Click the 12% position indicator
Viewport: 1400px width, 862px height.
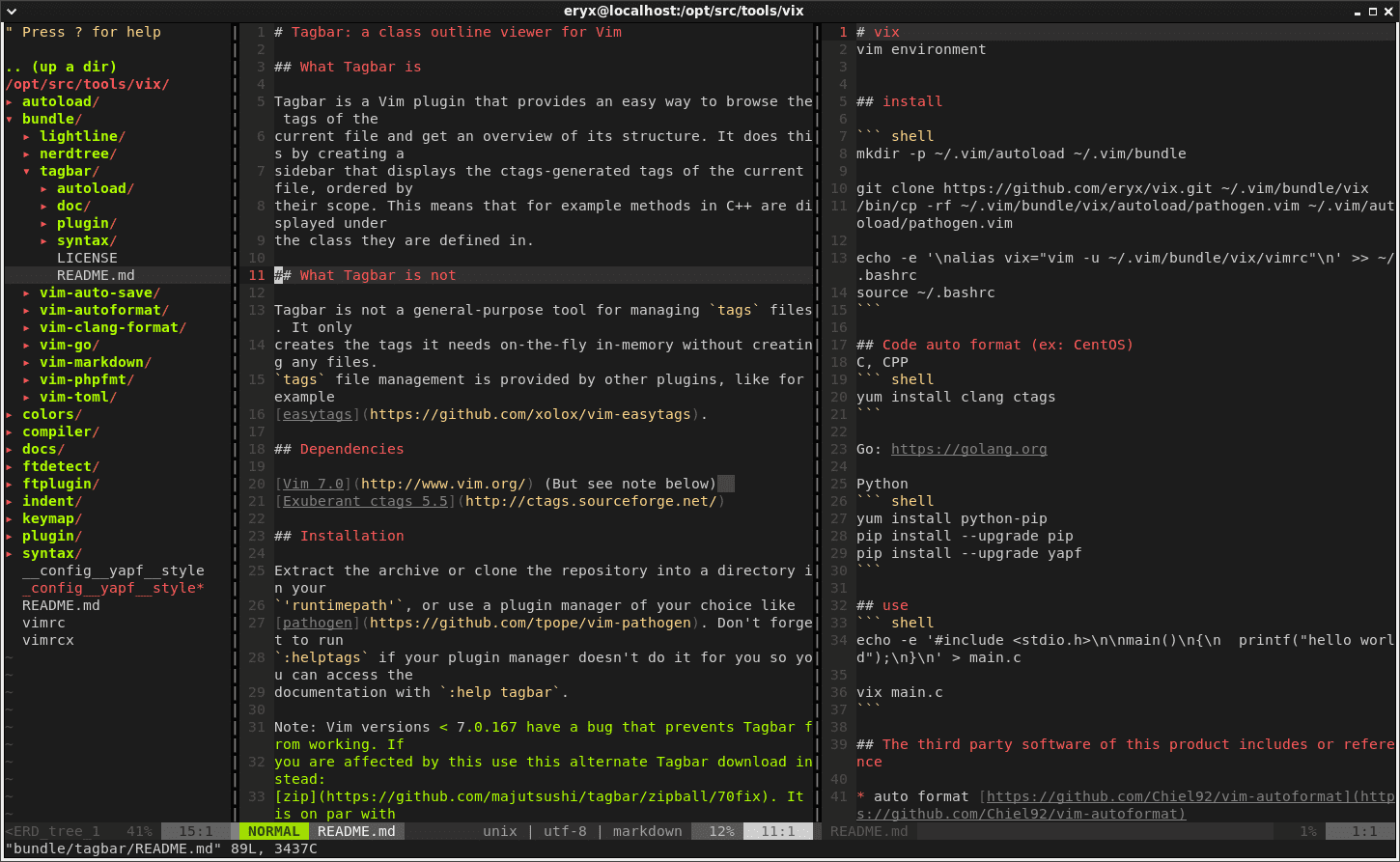[x=720, y=831]
